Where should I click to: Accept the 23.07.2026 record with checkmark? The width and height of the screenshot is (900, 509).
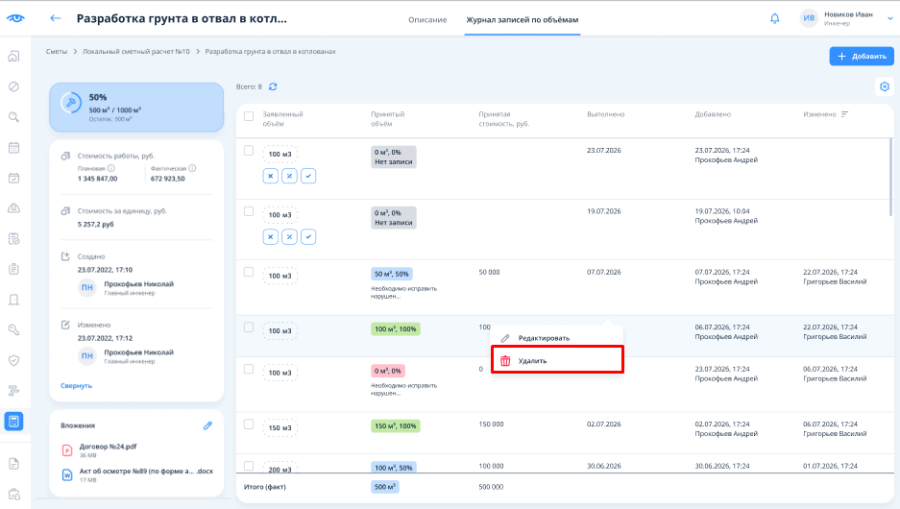click(308, 176)
